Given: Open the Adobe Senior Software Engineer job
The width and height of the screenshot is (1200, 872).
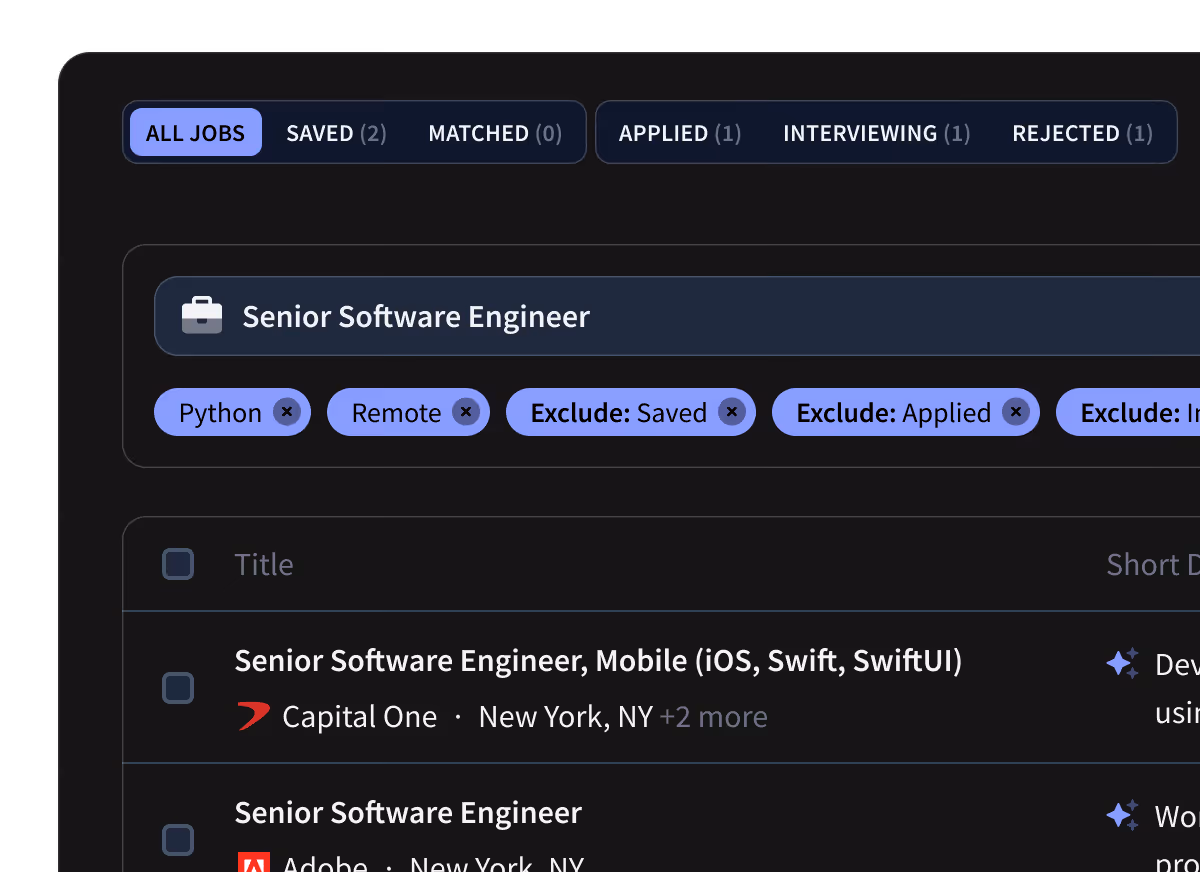Looking at the screenshot, I should click(408, 813).
